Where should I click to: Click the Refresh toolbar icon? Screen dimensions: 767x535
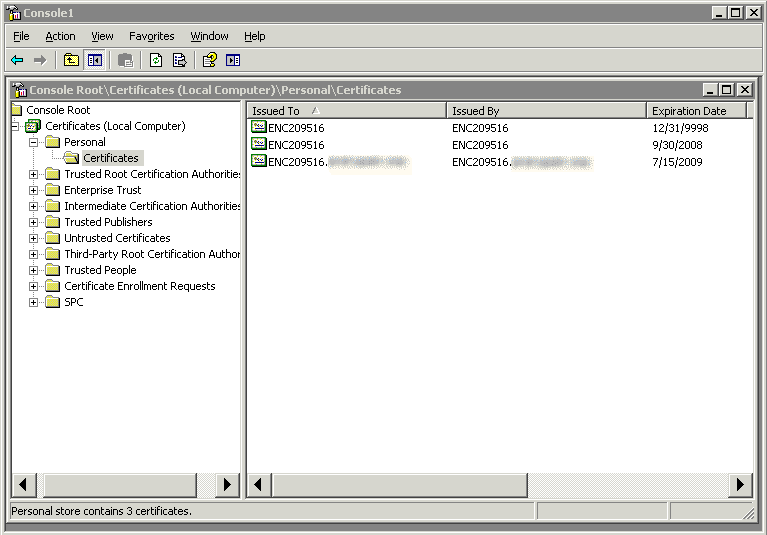[x=156, y=60]
